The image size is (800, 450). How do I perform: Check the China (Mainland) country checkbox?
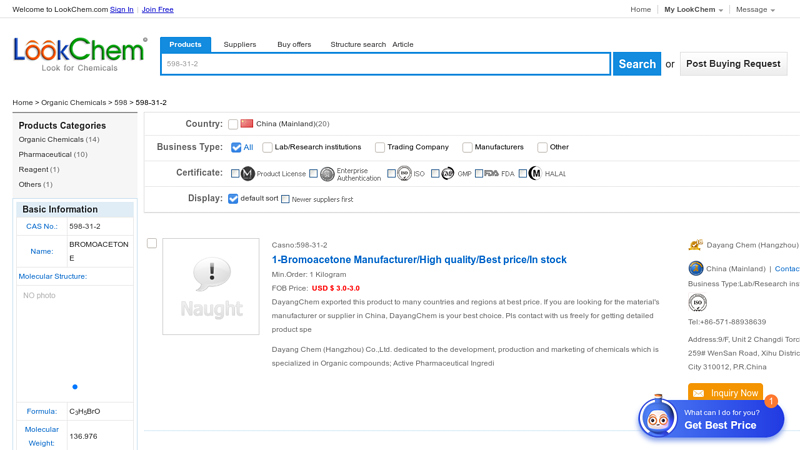click(x=233, y=124)
